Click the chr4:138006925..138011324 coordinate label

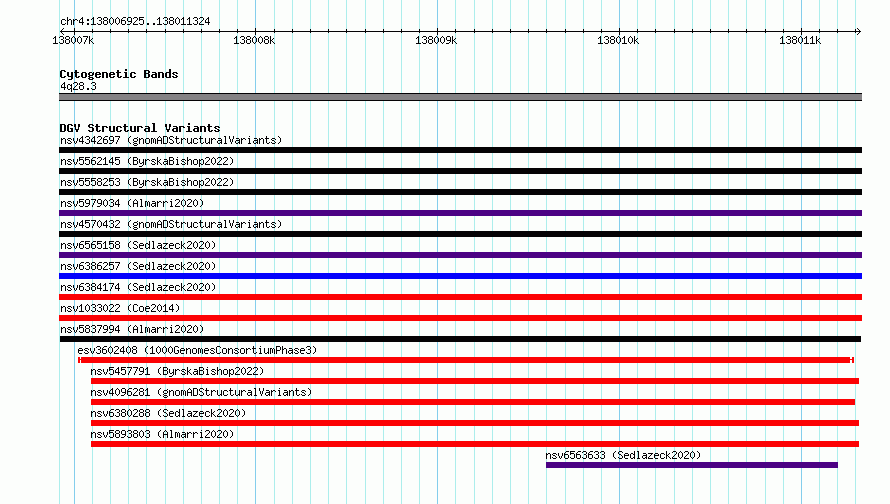[135, 21]
